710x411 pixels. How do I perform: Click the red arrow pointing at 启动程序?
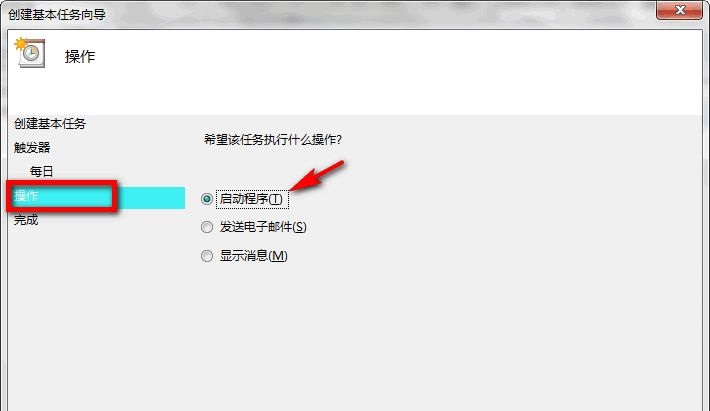click(x=317, y=176)
